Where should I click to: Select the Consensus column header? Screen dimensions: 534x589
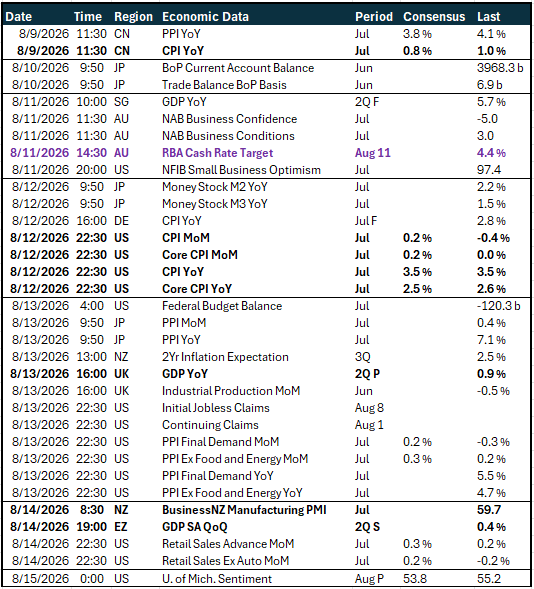(x=434, y=17)
